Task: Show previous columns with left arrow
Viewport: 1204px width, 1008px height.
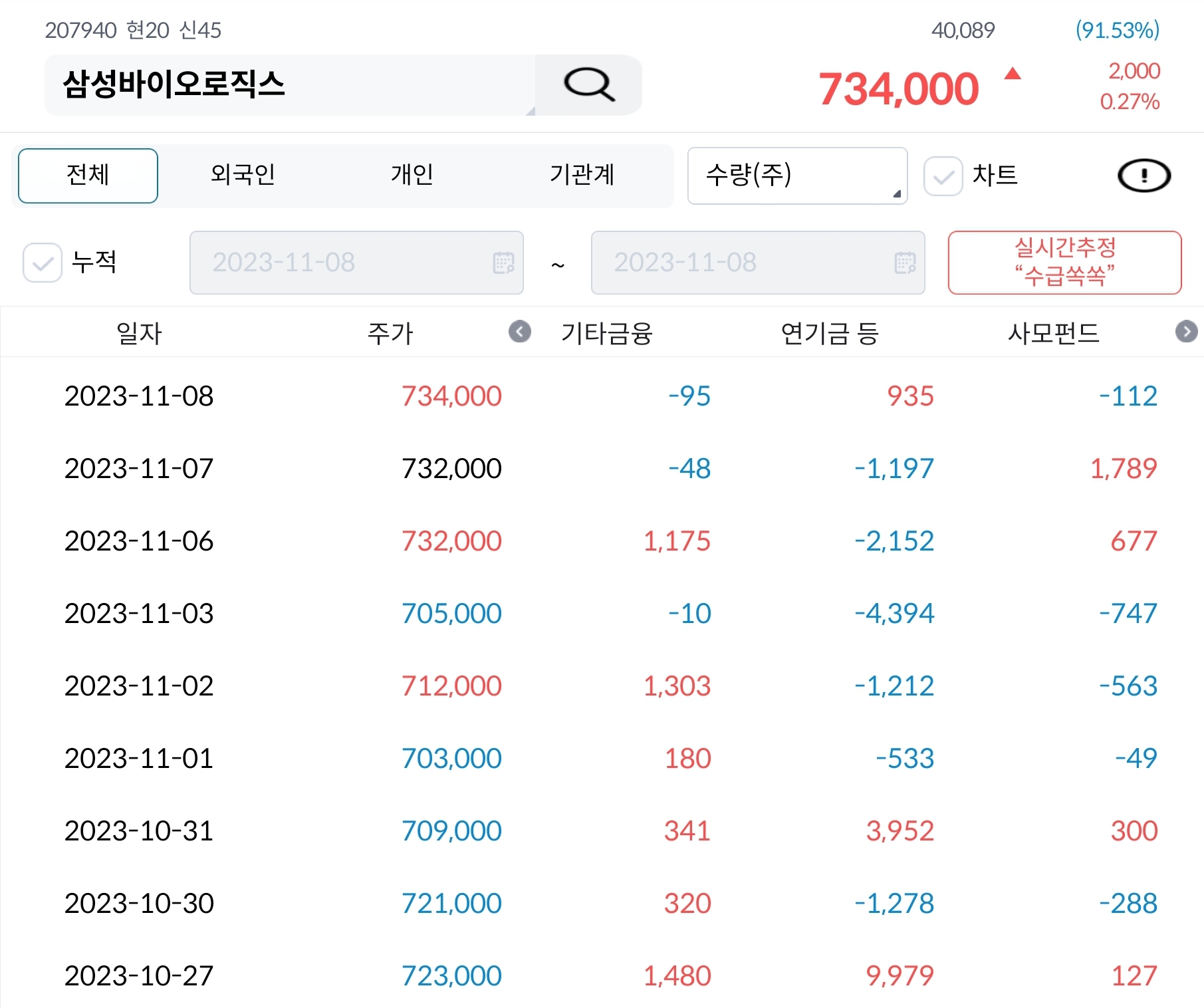Action: pyautogui.click(x=520, y=331)
